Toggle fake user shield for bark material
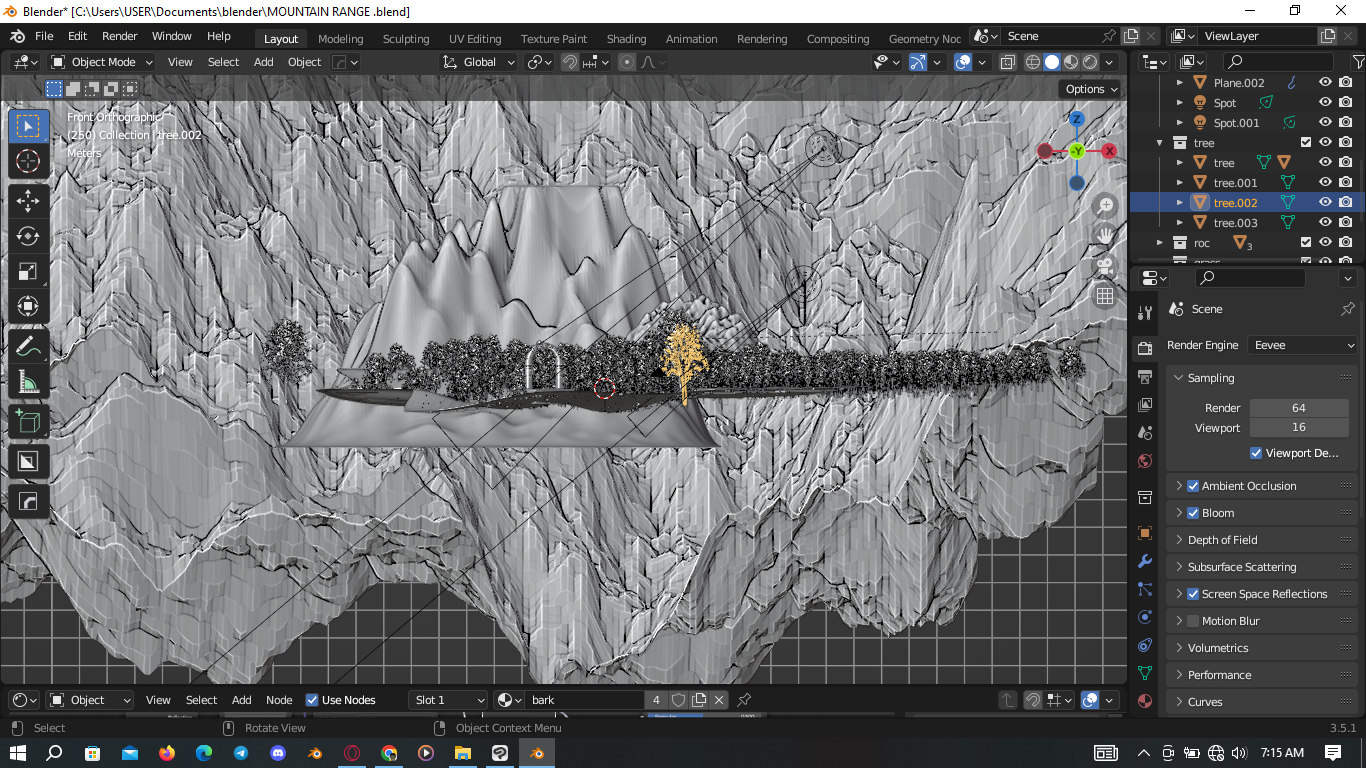1366x768 pixels. (x=678, y=700)
